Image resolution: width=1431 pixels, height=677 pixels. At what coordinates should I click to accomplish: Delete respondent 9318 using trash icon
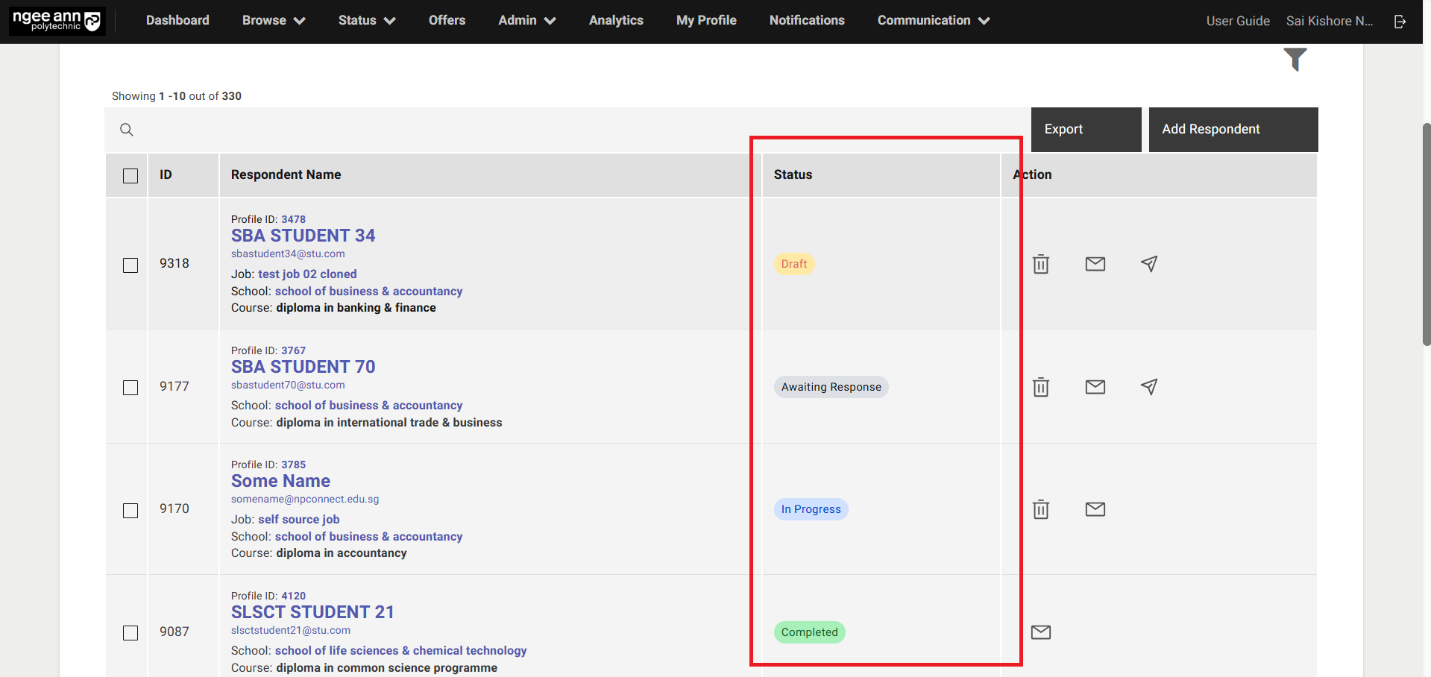point(1041,264)
